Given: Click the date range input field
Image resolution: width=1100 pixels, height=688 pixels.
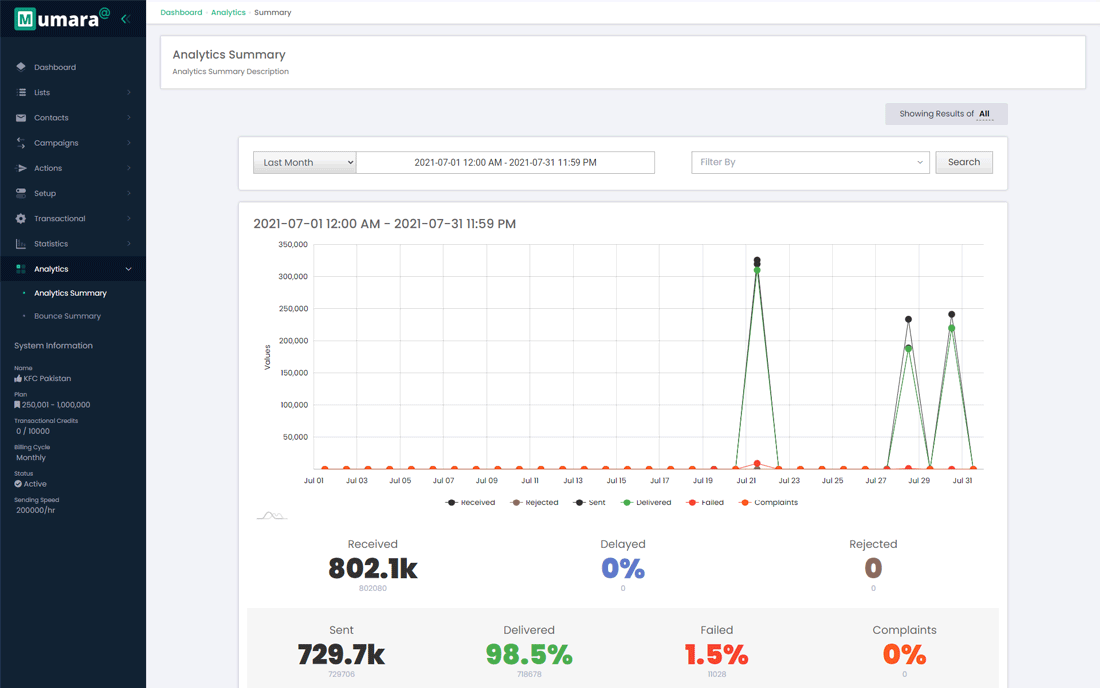Looking at the screenshot, I should coord(505,162).
